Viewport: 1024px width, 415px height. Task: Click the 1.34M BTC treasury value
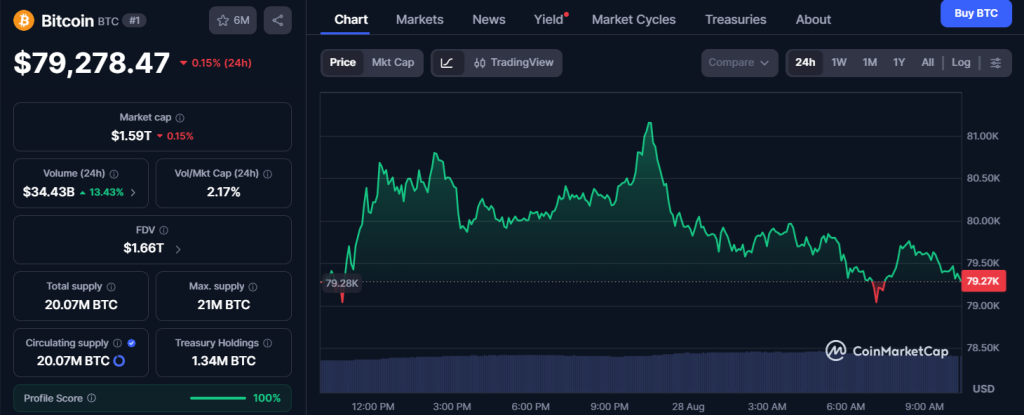point(223,361)
